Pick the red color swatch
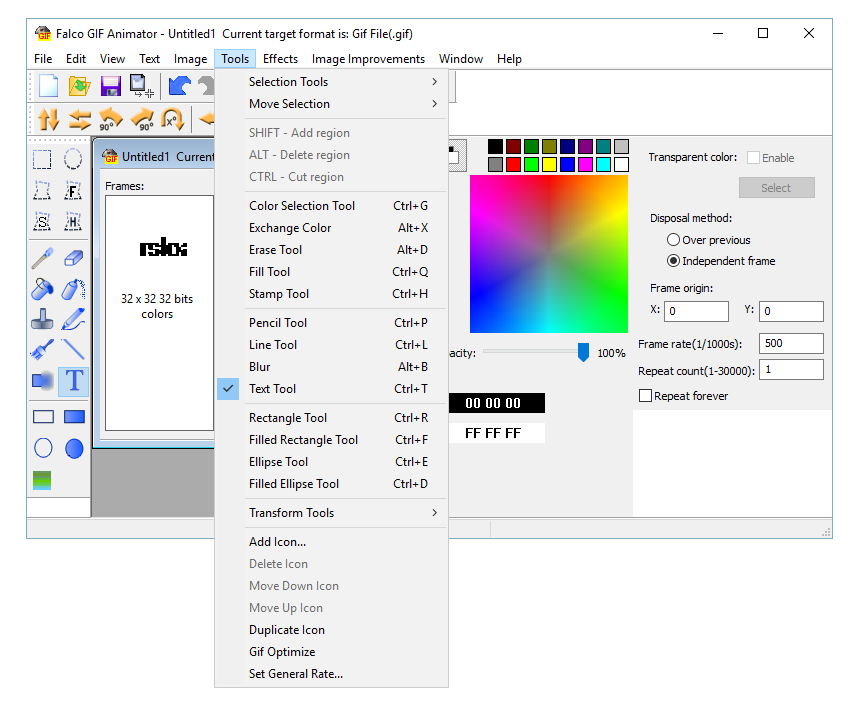The image size is (864, 713). [514, 164]
